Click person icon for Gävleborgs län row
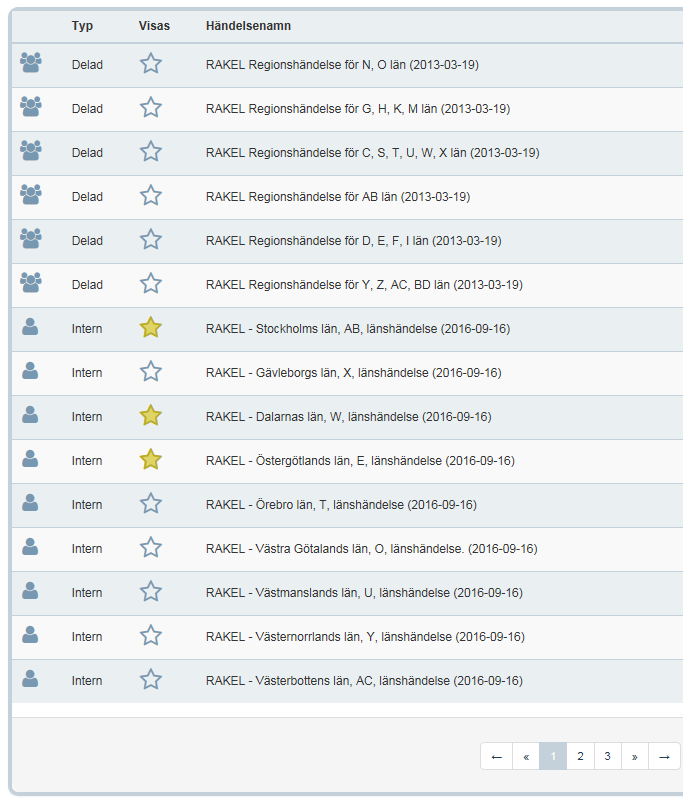The image size is (683, 803). pyautogui.click(x=30, y=371)
